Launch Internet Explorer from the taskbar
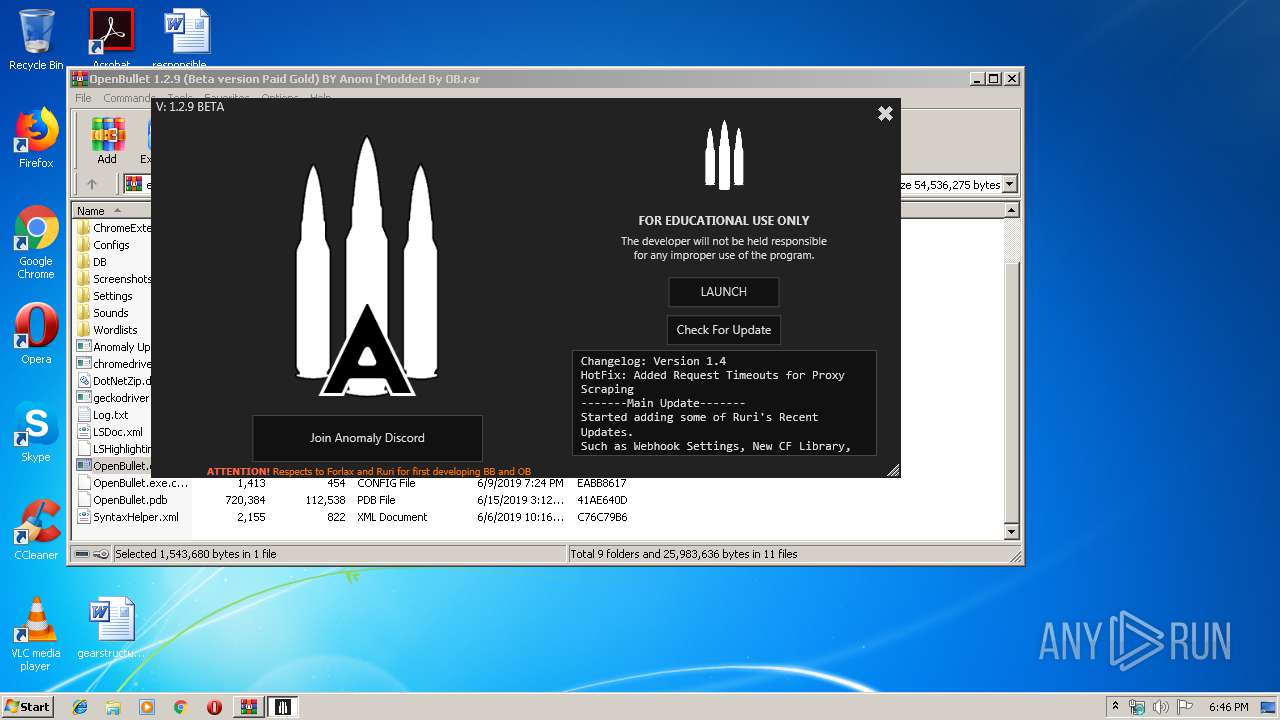1280x720 pixels. 80,707
